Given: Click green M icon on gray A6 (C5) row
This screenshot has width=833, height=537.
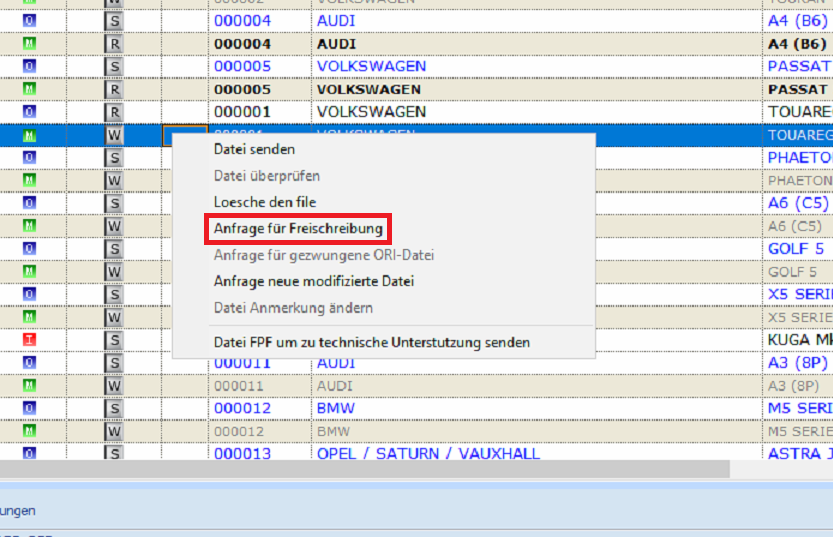Looking at the screenshot, I should coord(29,226).
